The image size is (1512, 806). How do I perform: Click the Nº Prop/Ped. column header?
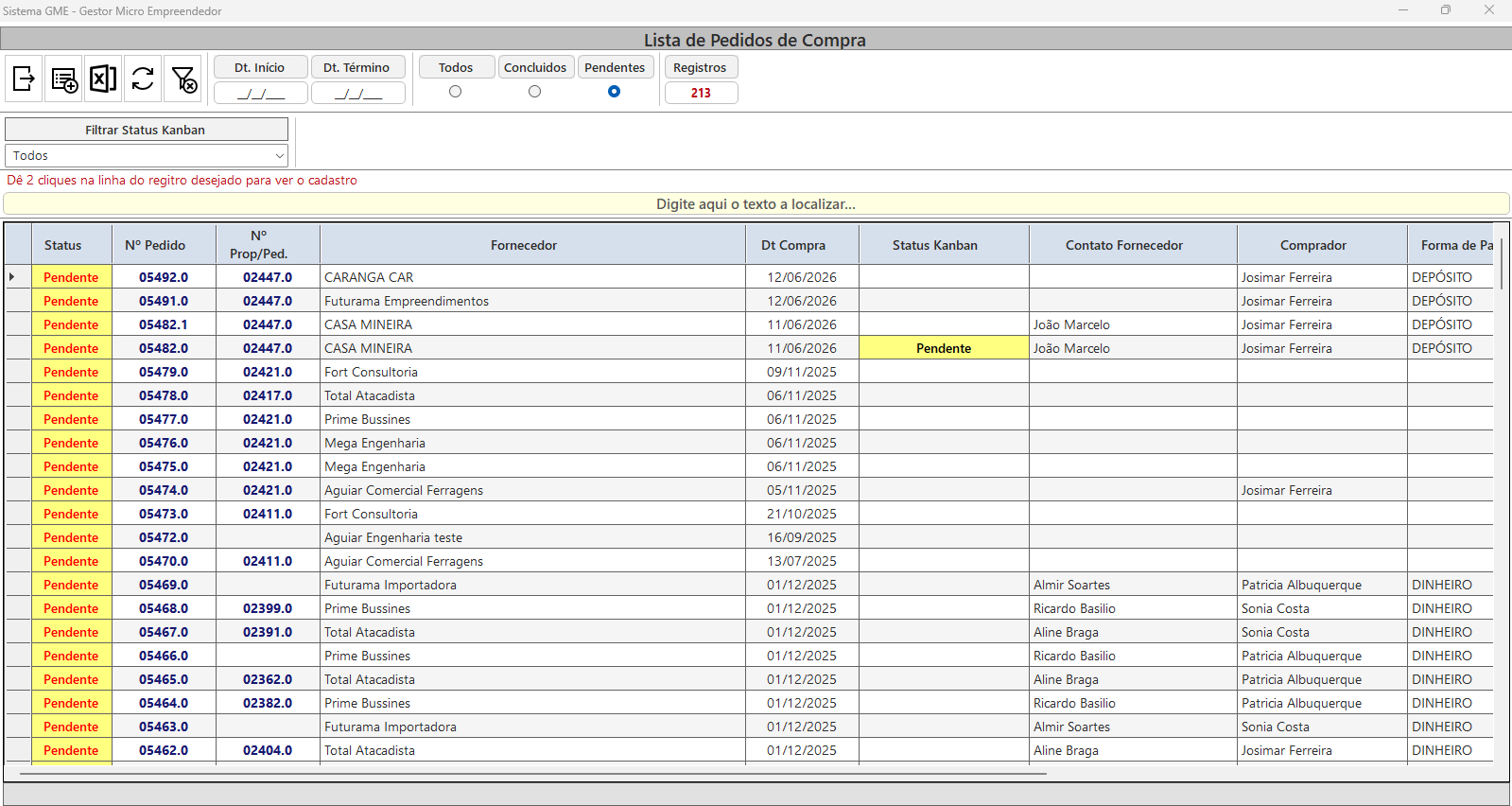coord(268,245)
